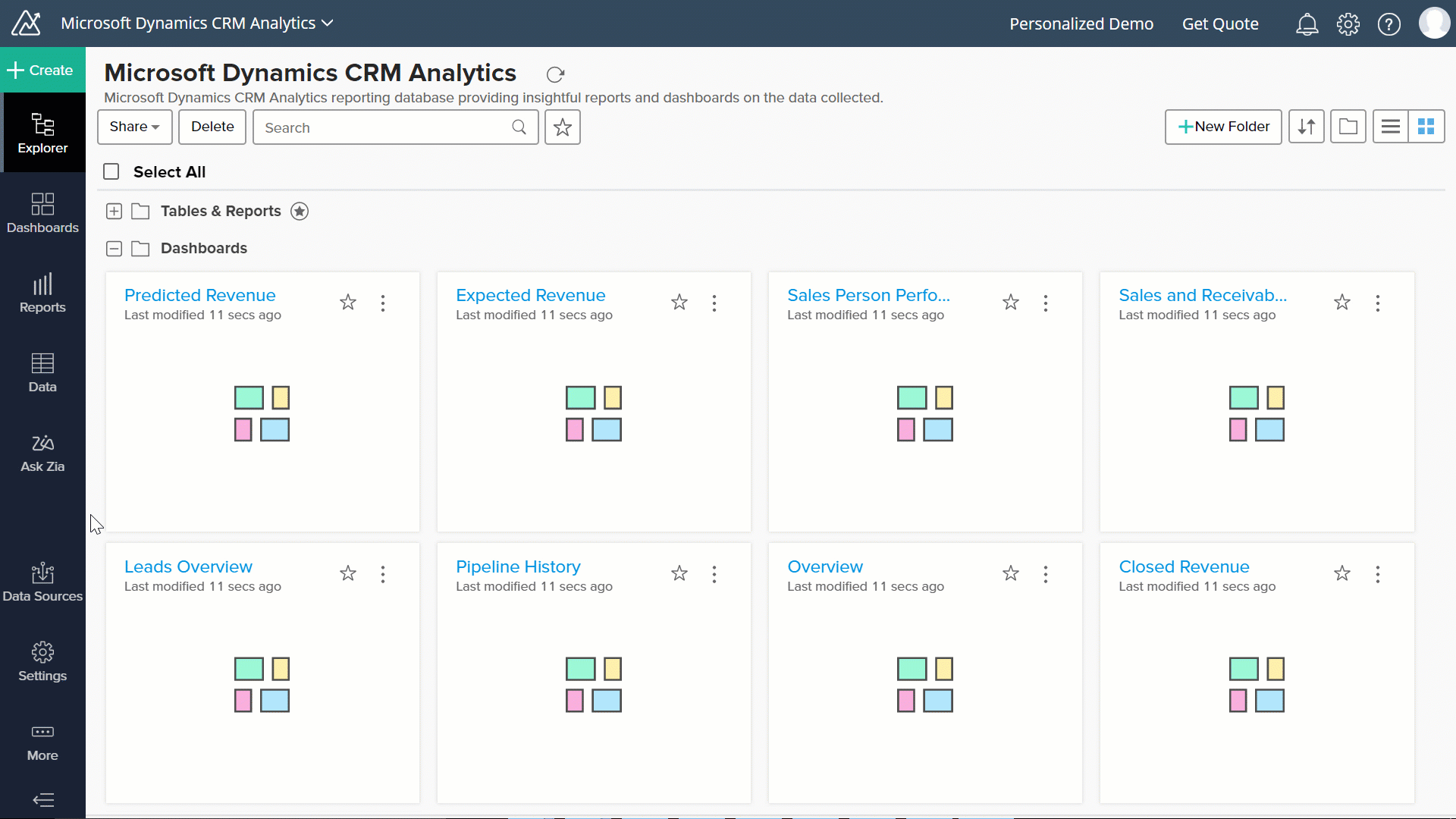Open the Pipeline History dashboard link
1456x819 pixels.
[x=518, y=566]
